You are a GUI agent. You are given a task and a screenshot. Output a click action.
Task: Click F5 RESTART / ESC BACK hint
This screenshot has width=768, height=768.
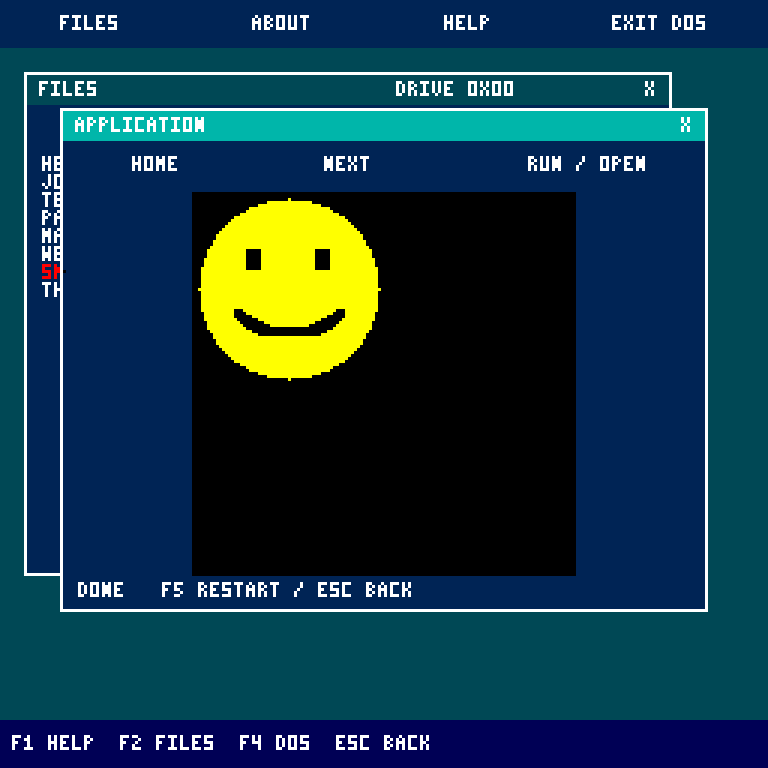(x=287, y=590)
